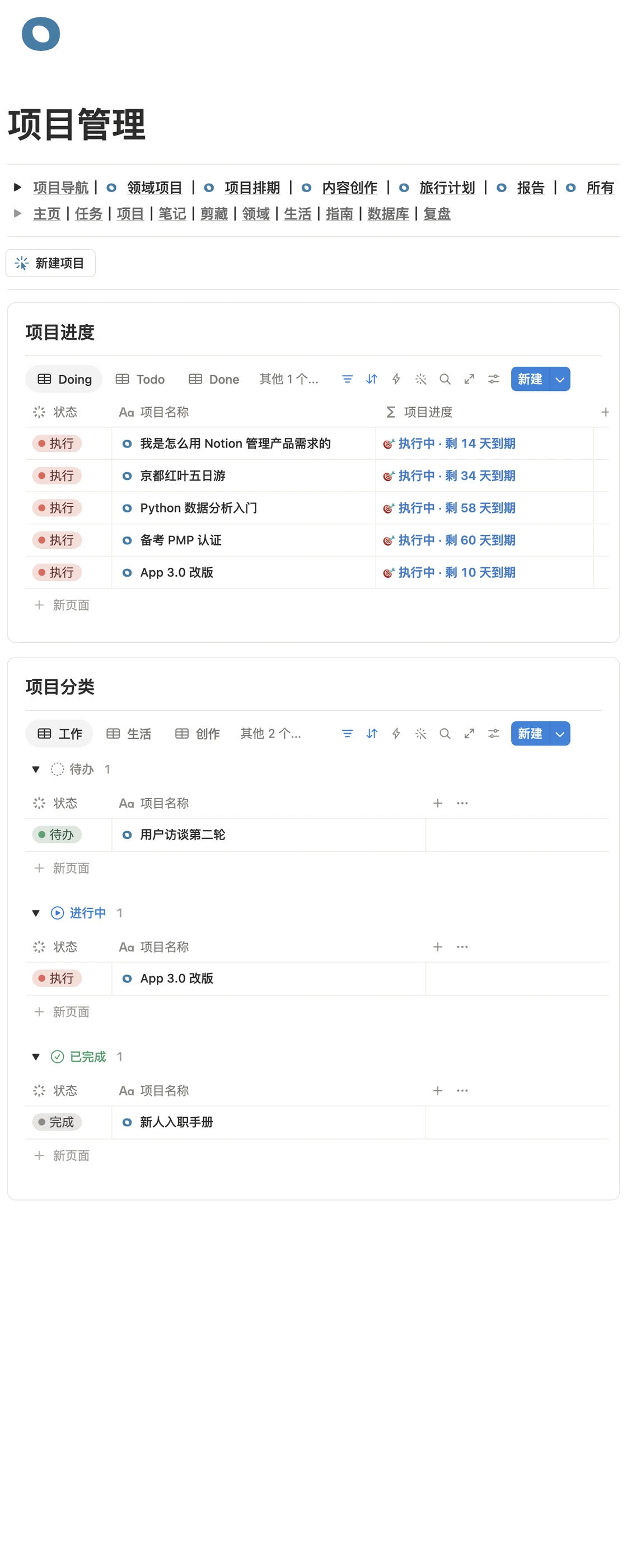Show 其他 2 个 views in 项目分类
Screen dimensions: 627x1568
coord(270,734)
